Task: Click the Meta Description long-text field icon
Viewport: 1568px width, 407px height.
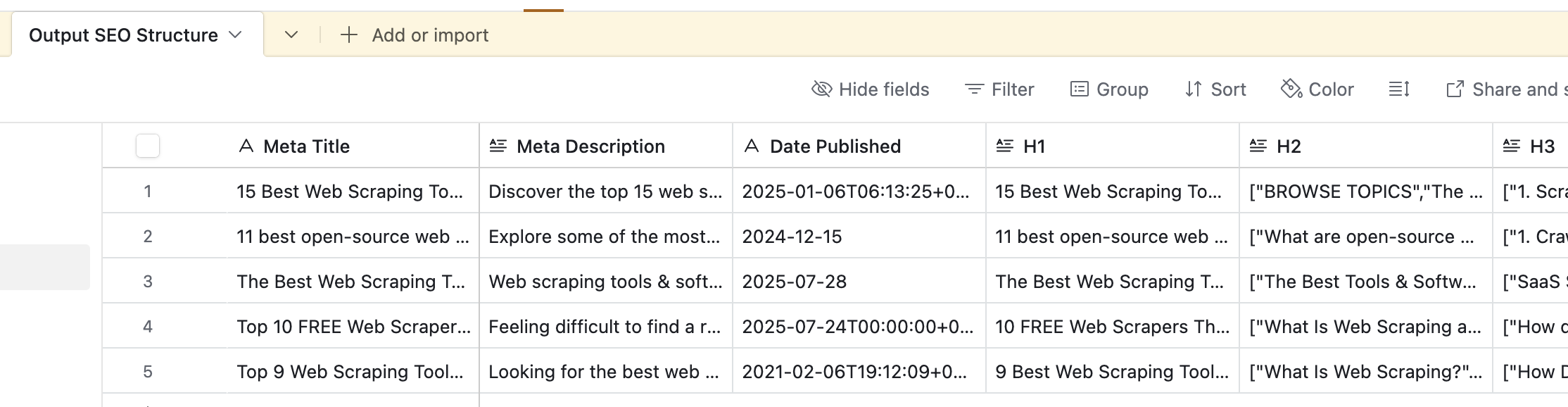Action: coord(498,146)
